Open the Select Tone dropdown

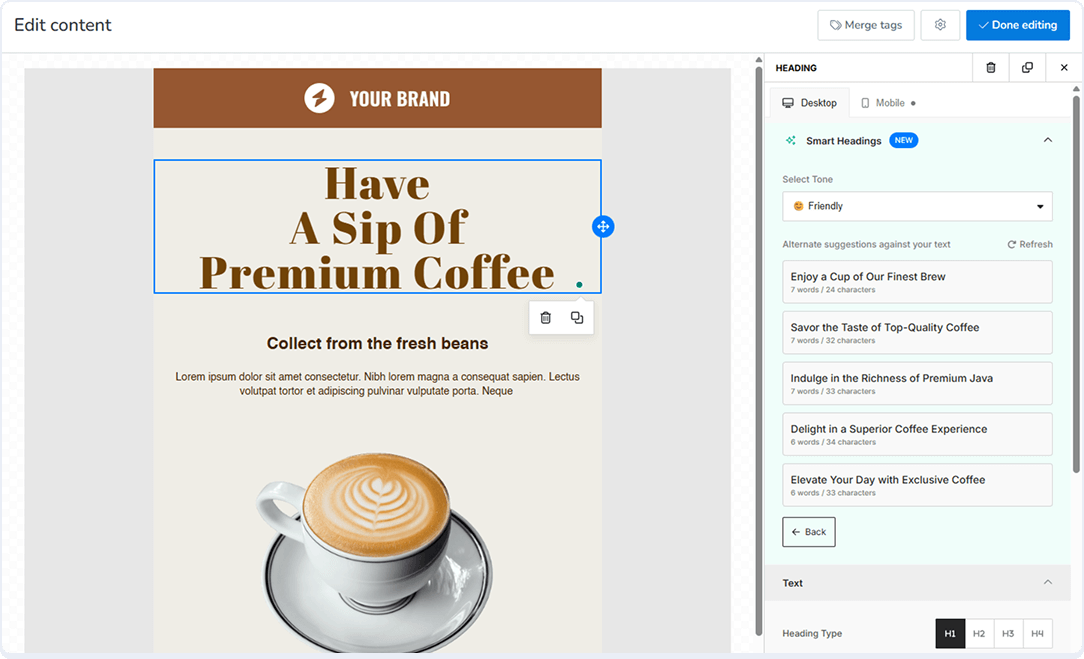917,206
